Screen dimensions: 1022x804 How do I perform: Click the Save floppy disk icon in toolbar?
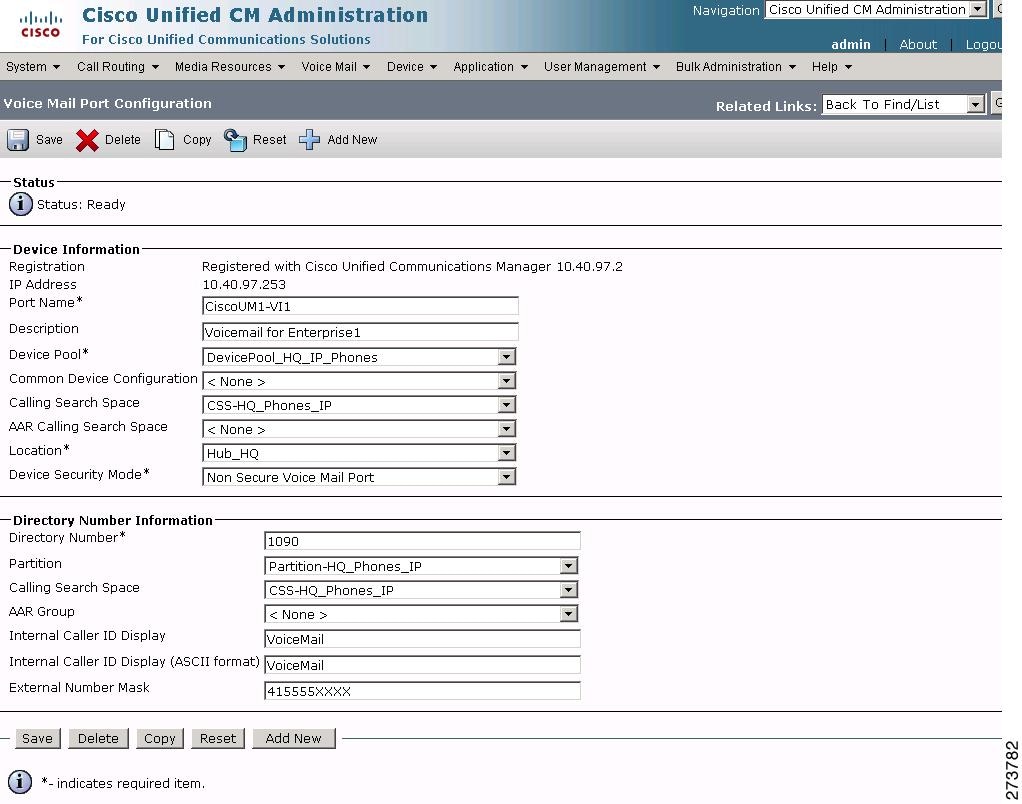[18, 140]
